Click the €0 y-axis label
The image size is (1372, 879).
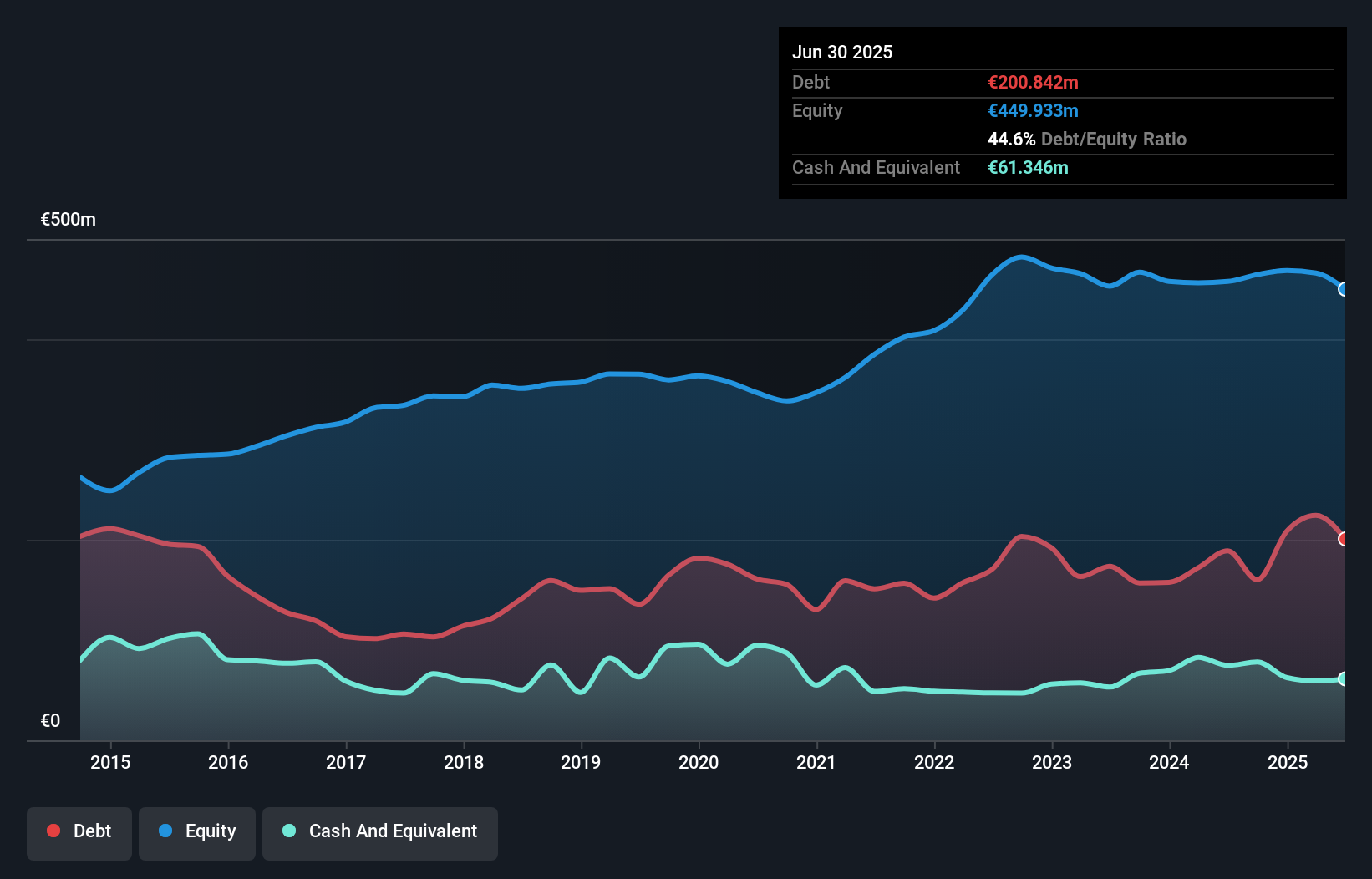[x=50, y=720]
